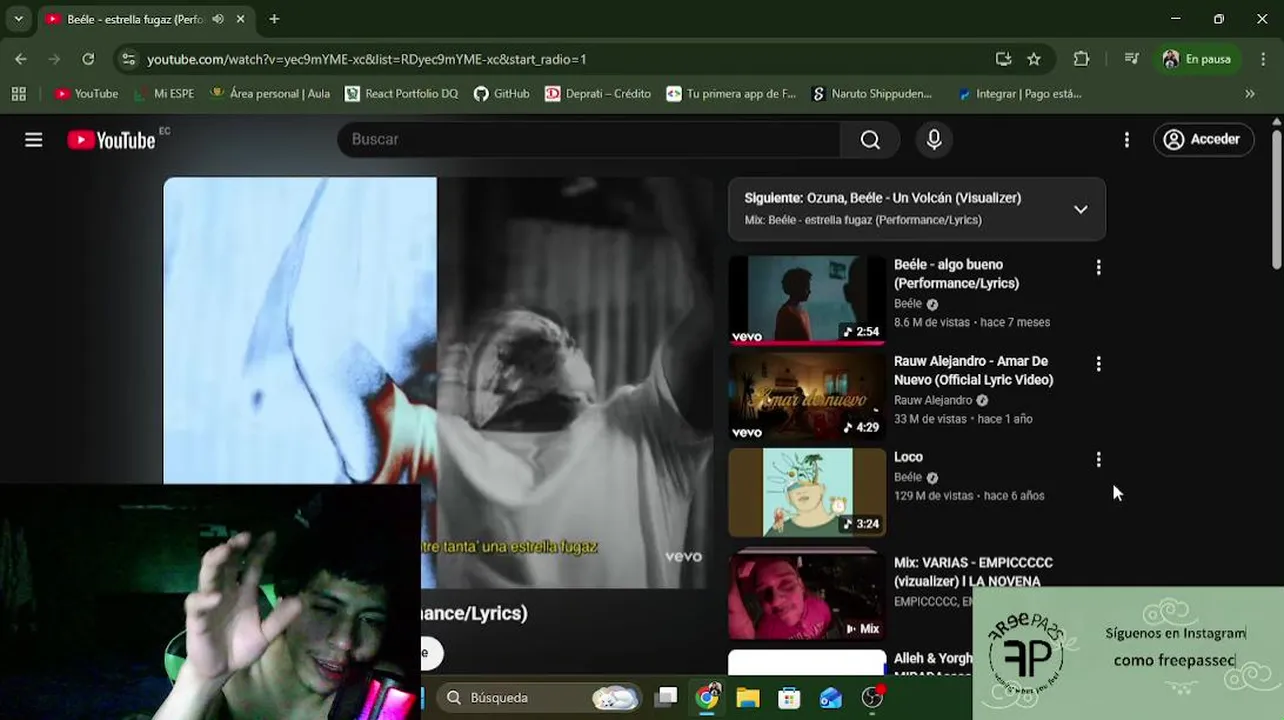Close the Beéle - estrella fugaz tab
Screen dimensions: 1284x720
coord(241,19)
